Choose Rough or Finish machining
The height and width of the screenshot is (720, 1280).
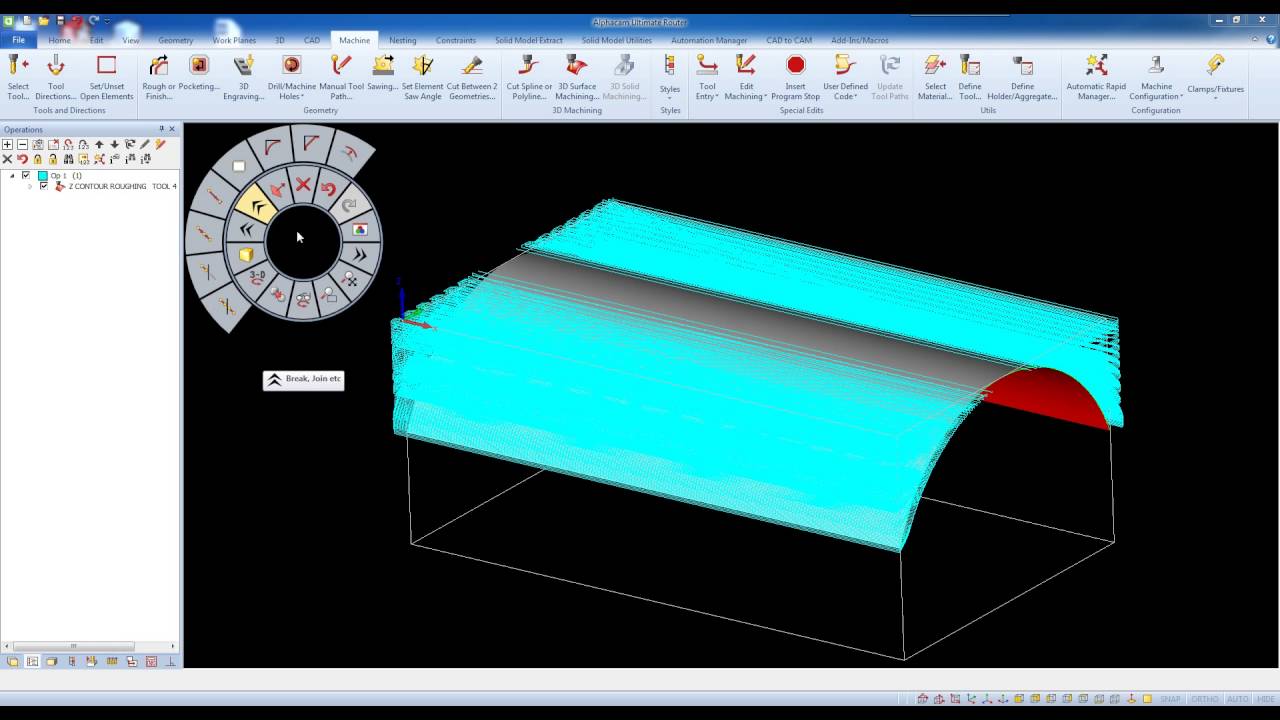(x=159, y=78)
